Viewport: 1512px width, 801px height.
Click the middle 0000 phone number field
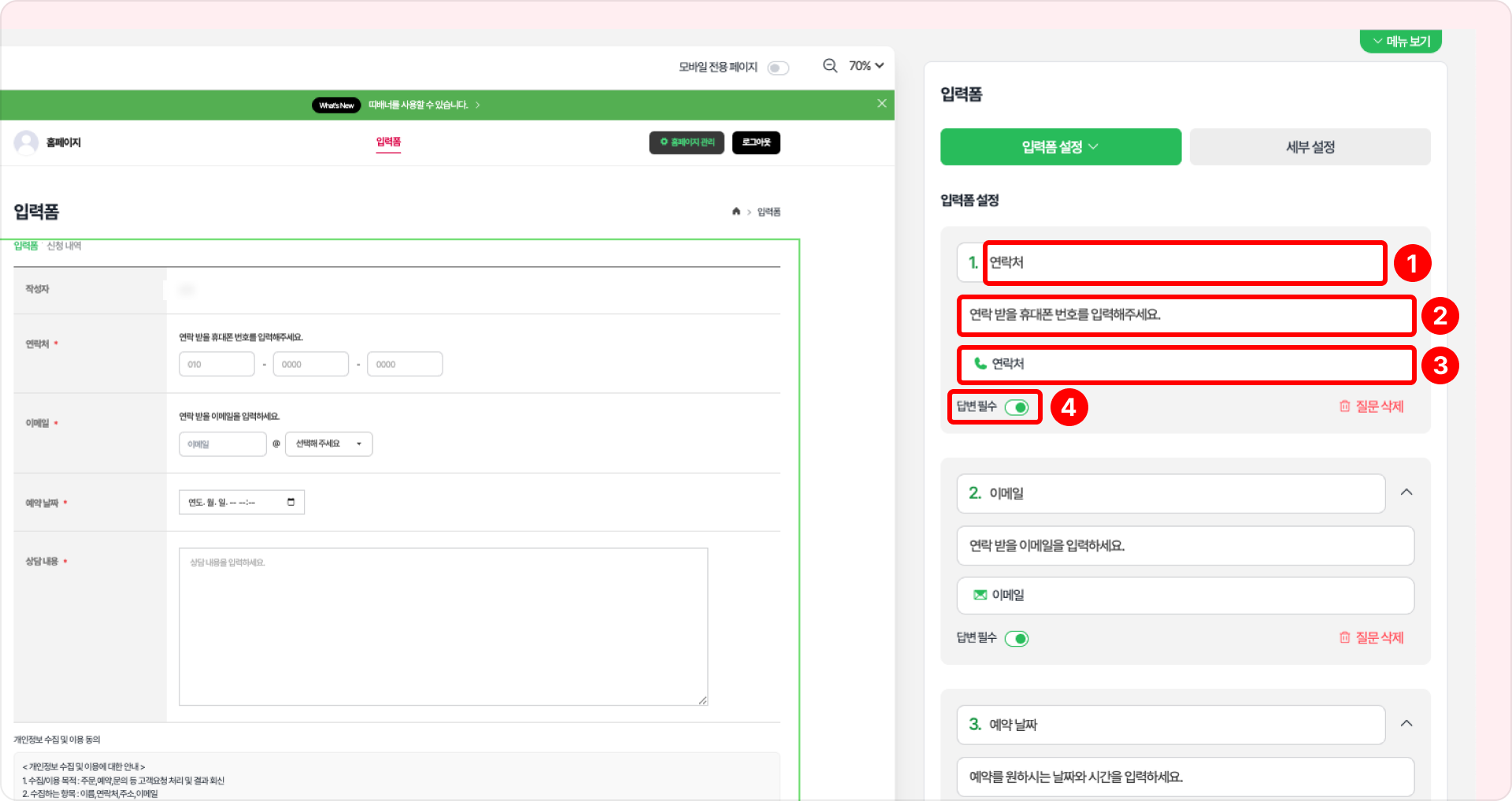pyautogui.click(x=311, y=364)
